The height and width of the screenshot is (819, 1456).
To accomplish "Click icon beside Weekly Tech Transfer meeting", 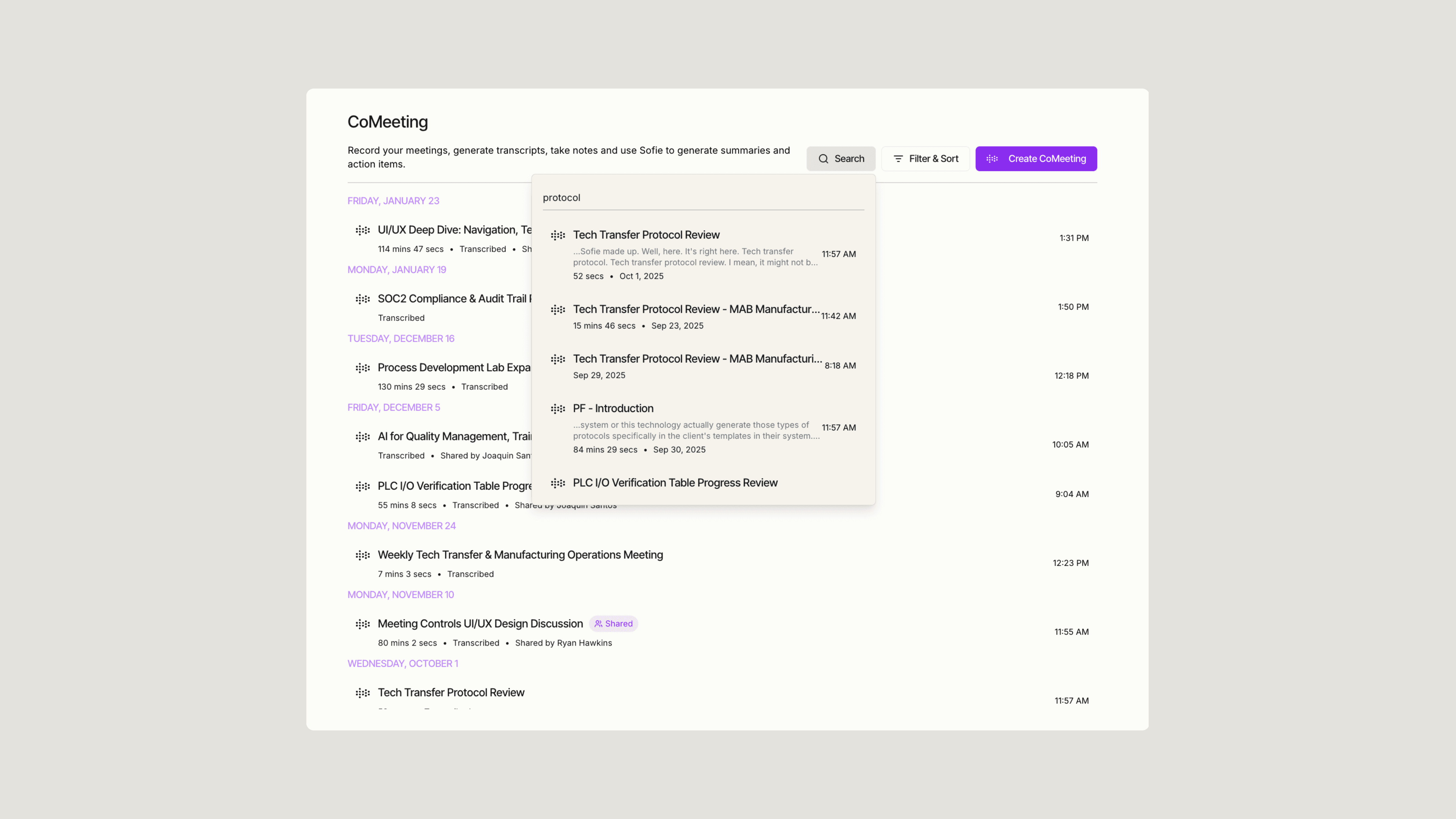I will (x=362, y=555).
